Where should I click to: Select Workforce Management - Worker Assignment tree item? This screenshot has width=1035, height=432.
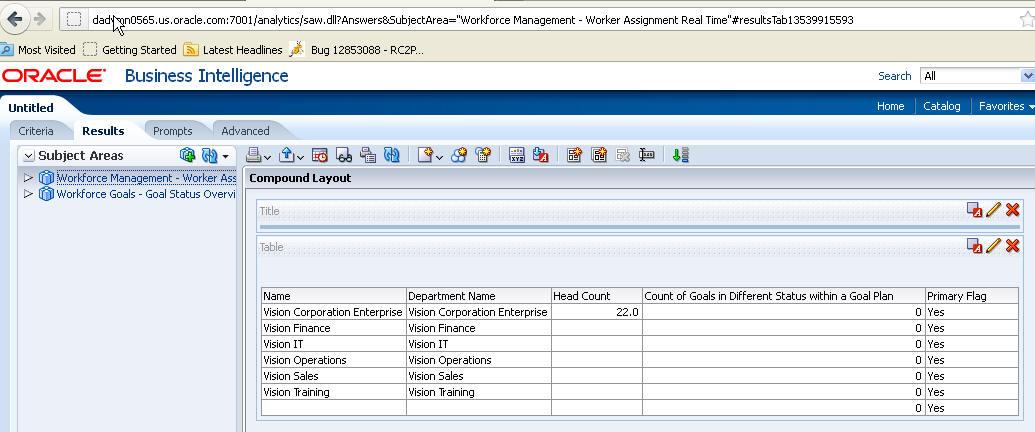[x=146, y=178]
